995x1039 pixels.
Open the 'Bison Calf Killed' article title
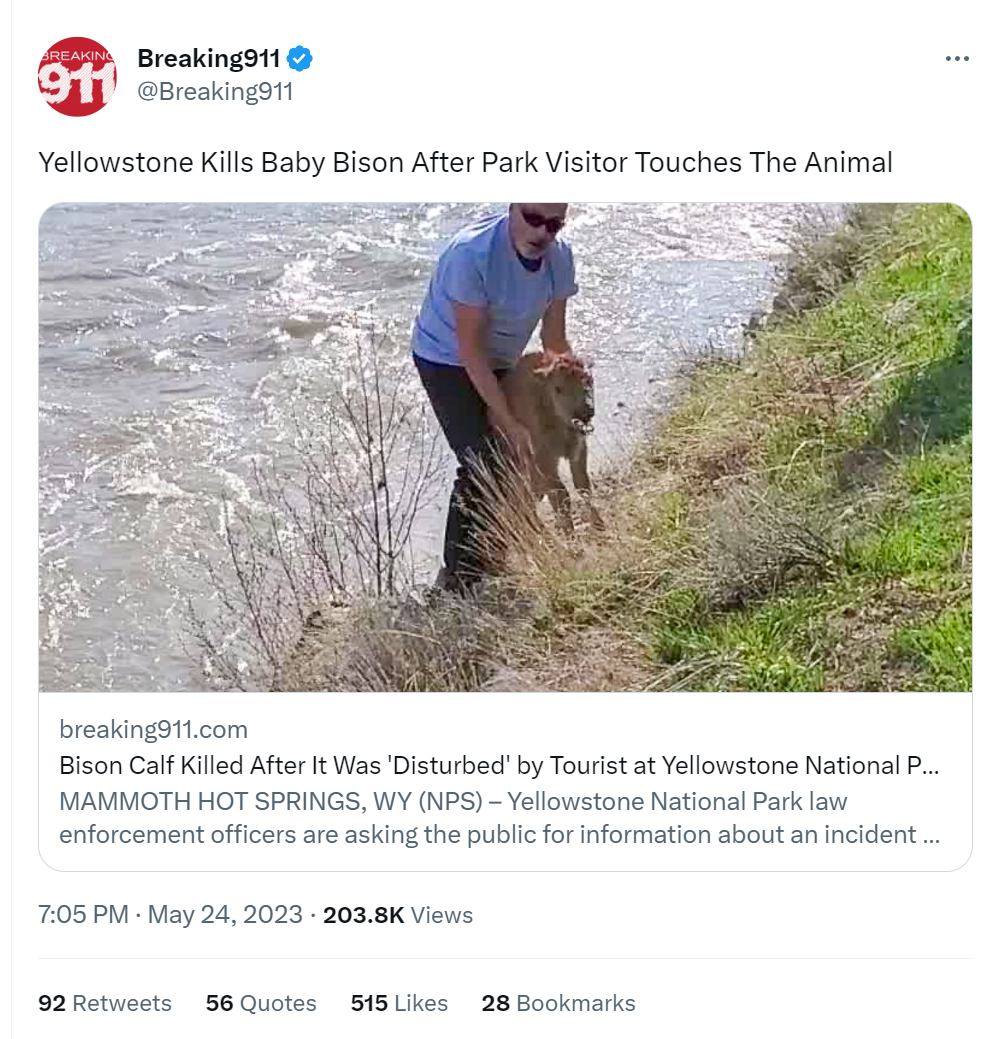499,765
